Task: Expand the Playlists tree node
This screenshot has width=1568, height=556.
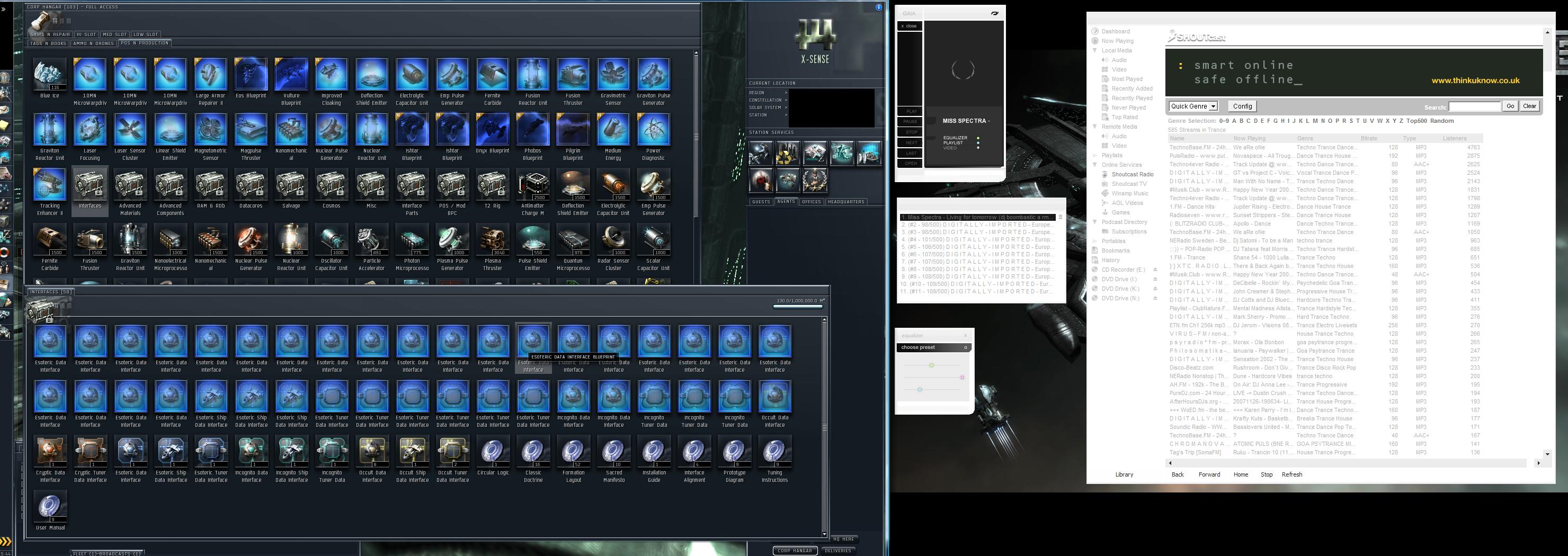Action: (1095, 155)
